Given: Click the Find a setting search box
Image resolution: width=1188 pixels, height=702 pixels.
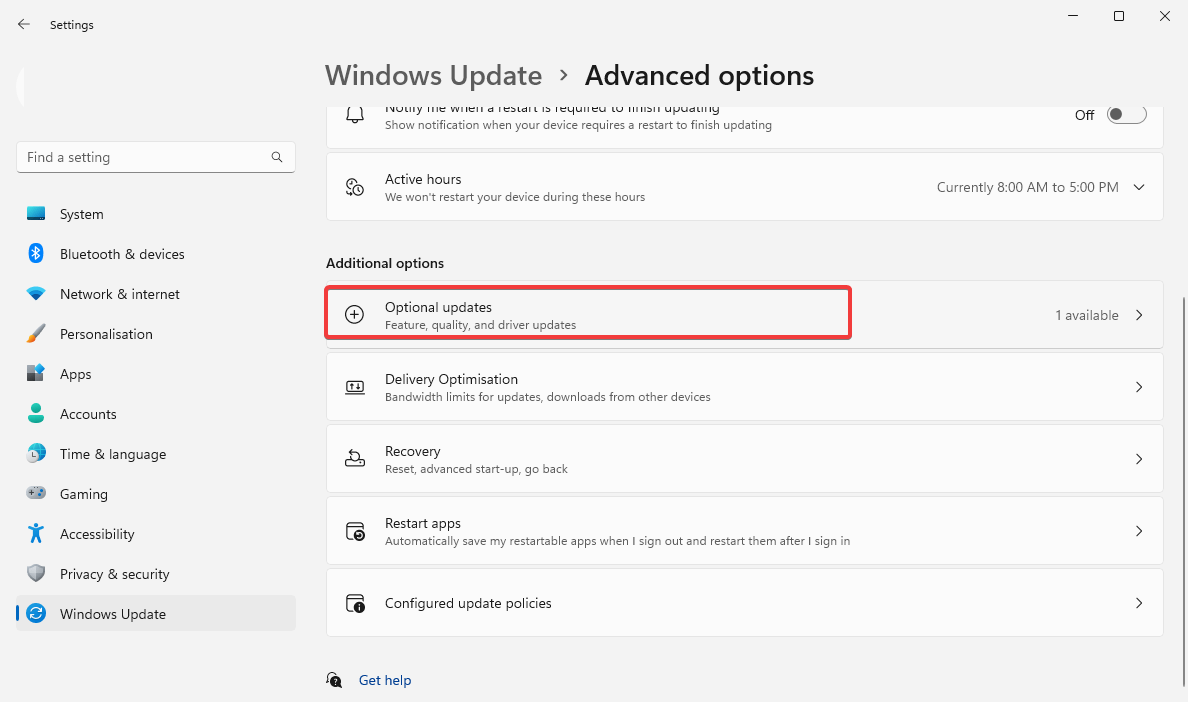Looking at the screenshot, I should pos(155,157).
